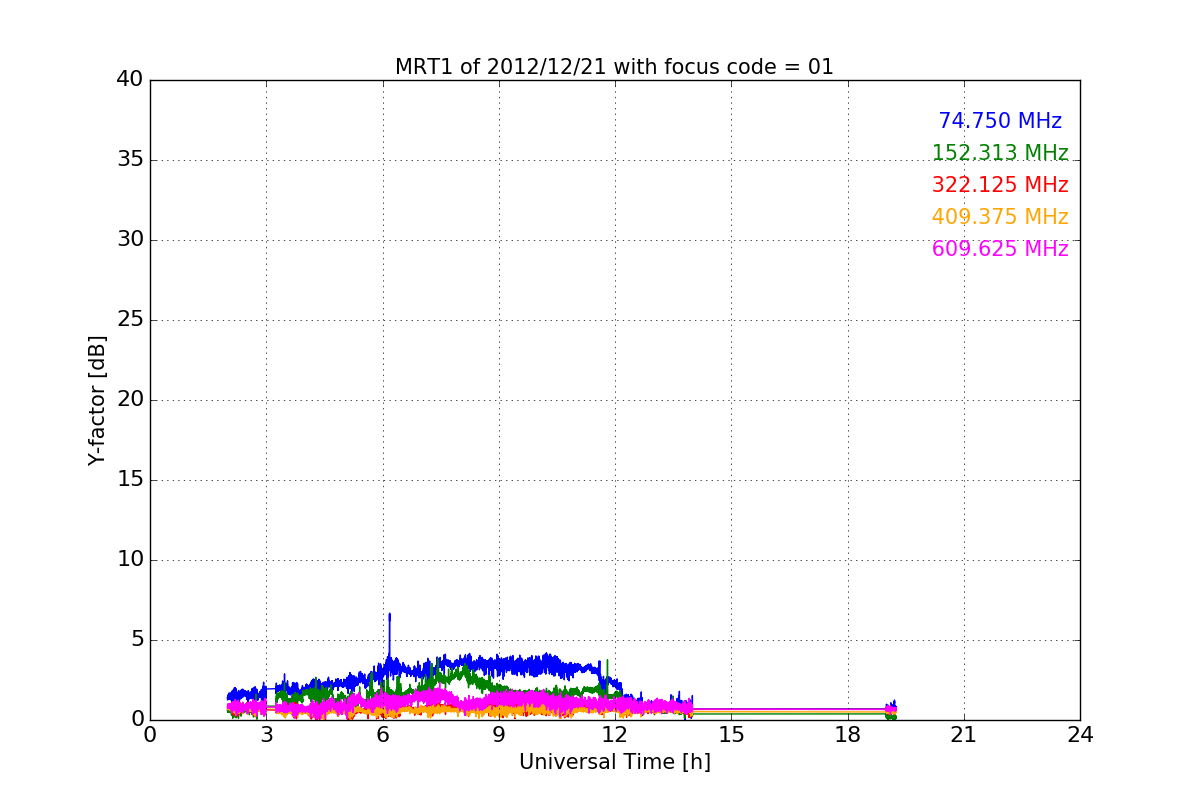Click the 'Y-factor [dB]' axis label
Screen dimensions: 1200x800
pos(97,400)
